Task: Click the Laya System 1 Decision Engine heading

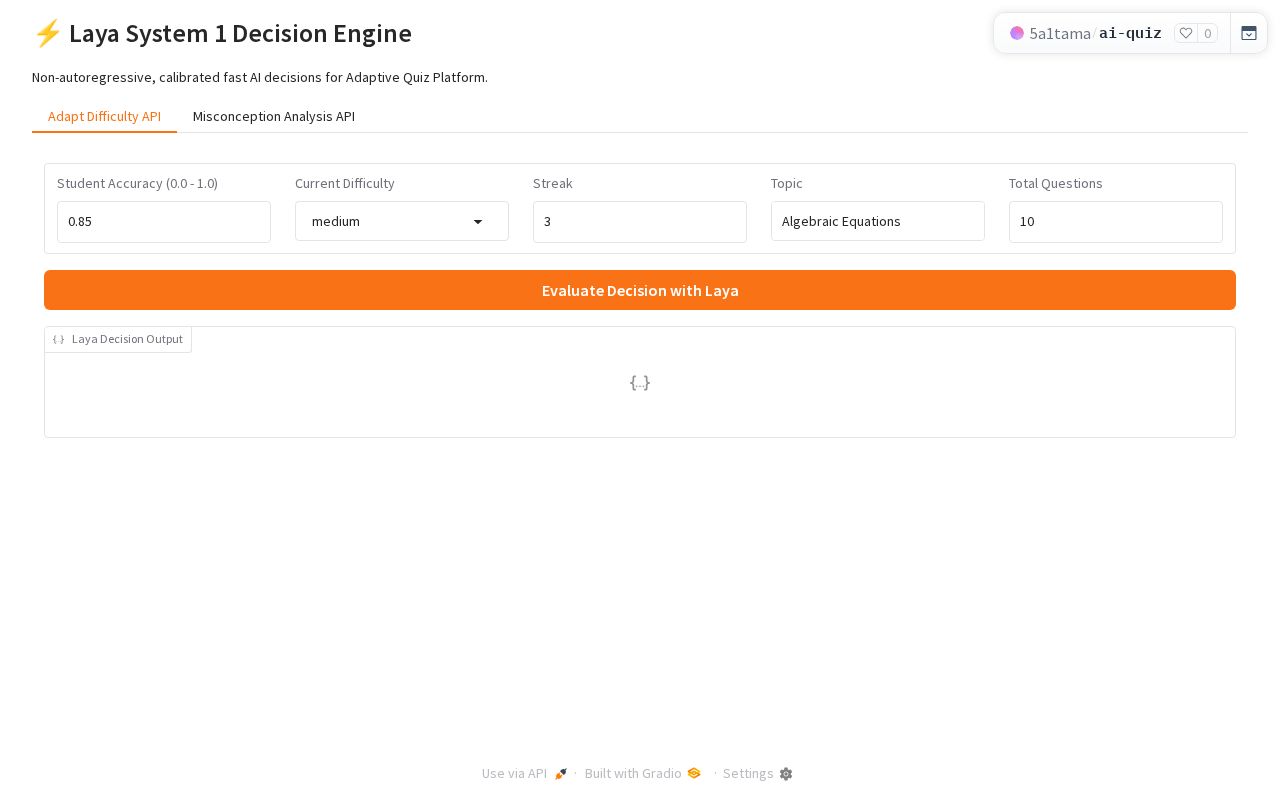Action: tap(222, 33)
